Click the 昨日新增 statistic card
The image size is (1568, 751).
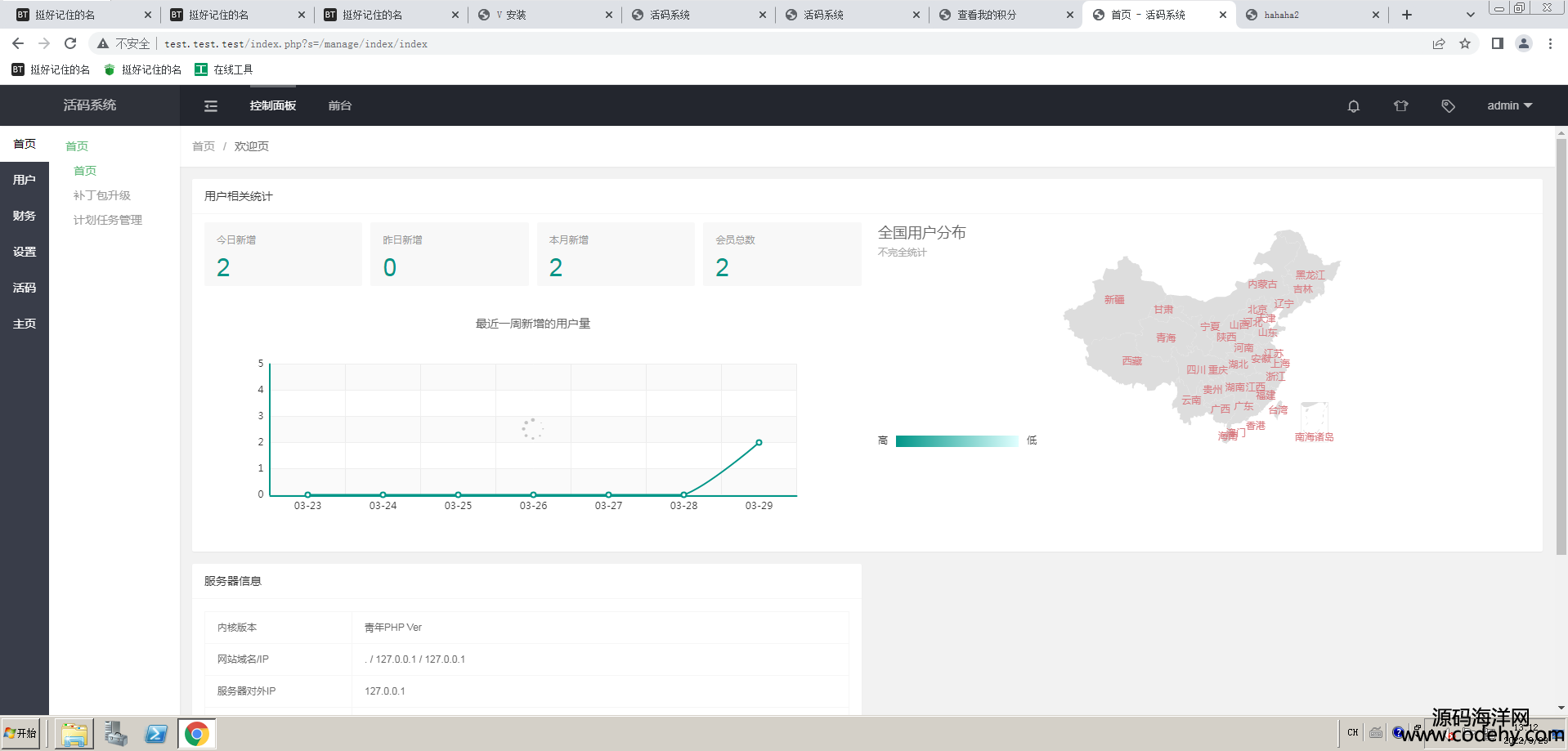pos(449,254)
